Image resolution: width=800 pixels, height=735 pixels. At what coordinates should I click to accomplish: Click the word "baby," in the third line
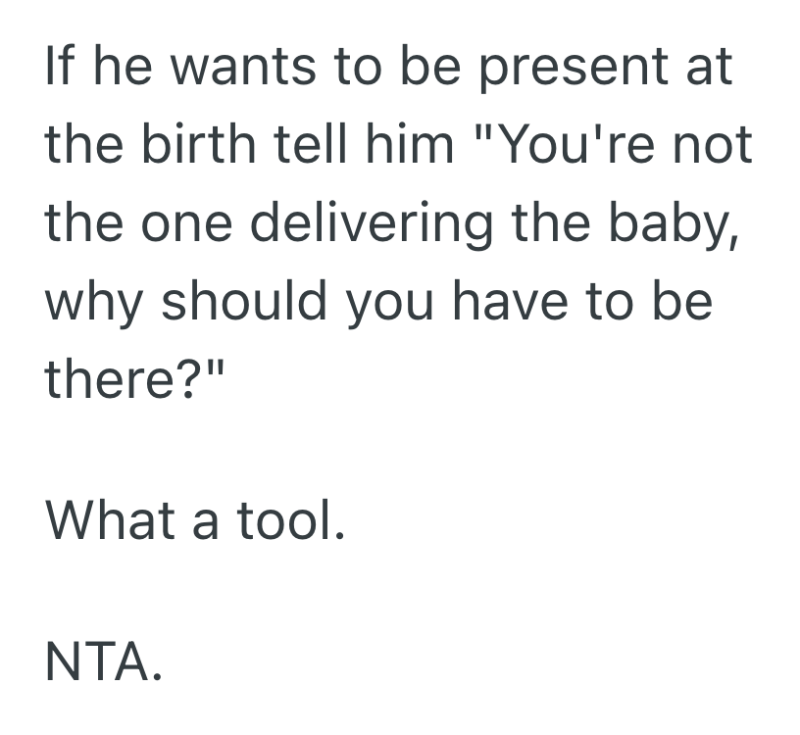pos(675,225)
